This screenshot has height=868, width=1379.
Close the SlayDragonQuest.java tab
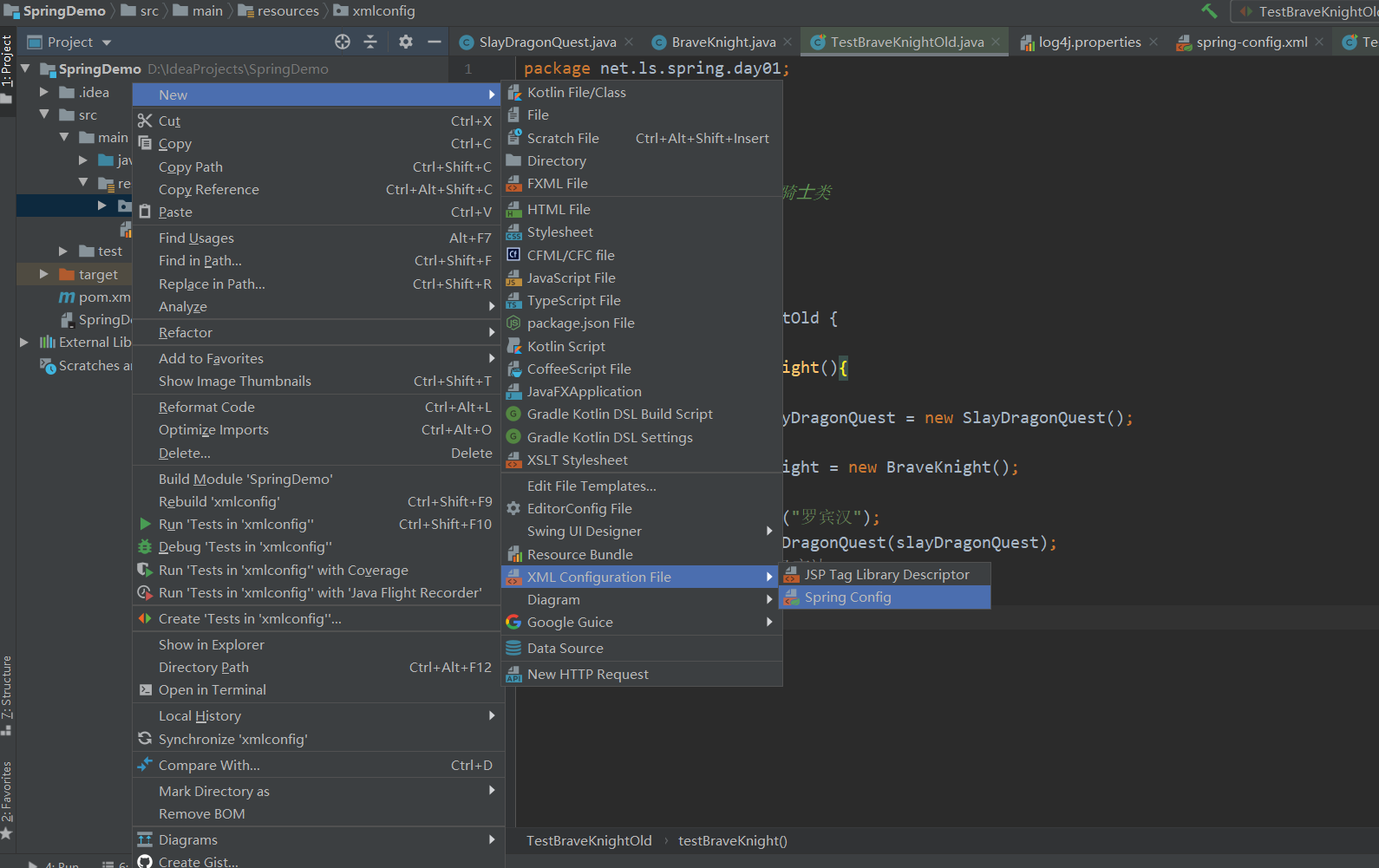click(629, 42)
